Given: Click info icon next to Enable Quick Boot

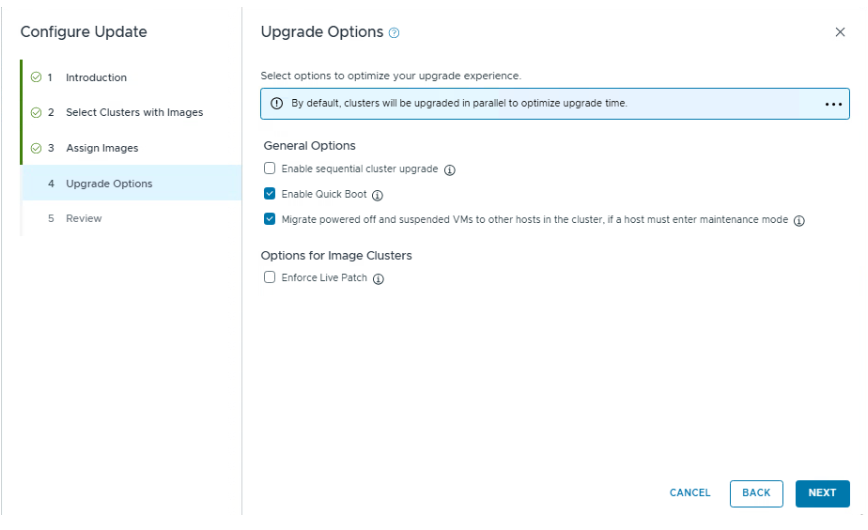Looking at the screenshot, I should (377, 196).
